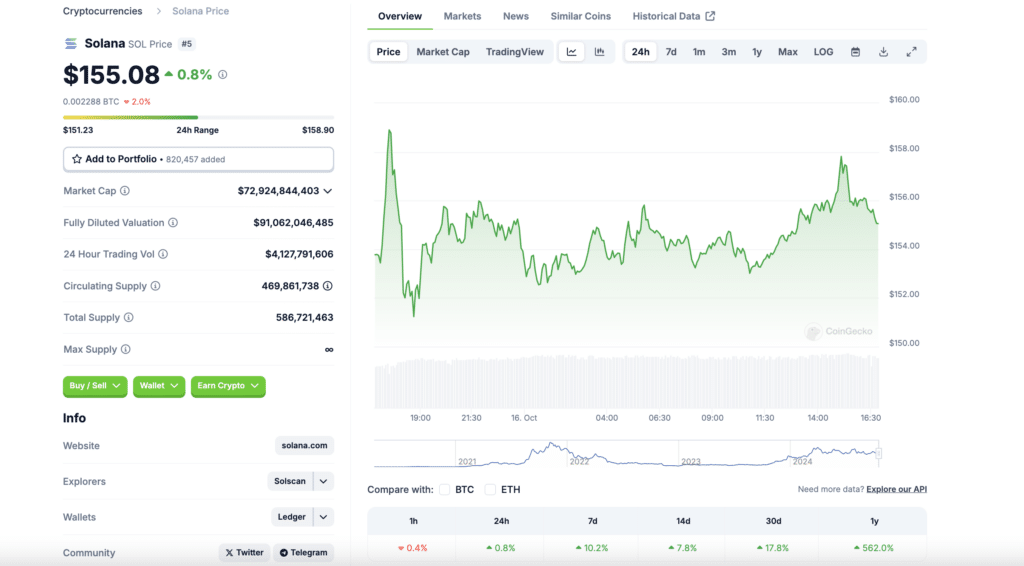Open 24 Hour Trading Vol info icon
The width and height of the screenshot is (1024, 566).
coord(163,254)
